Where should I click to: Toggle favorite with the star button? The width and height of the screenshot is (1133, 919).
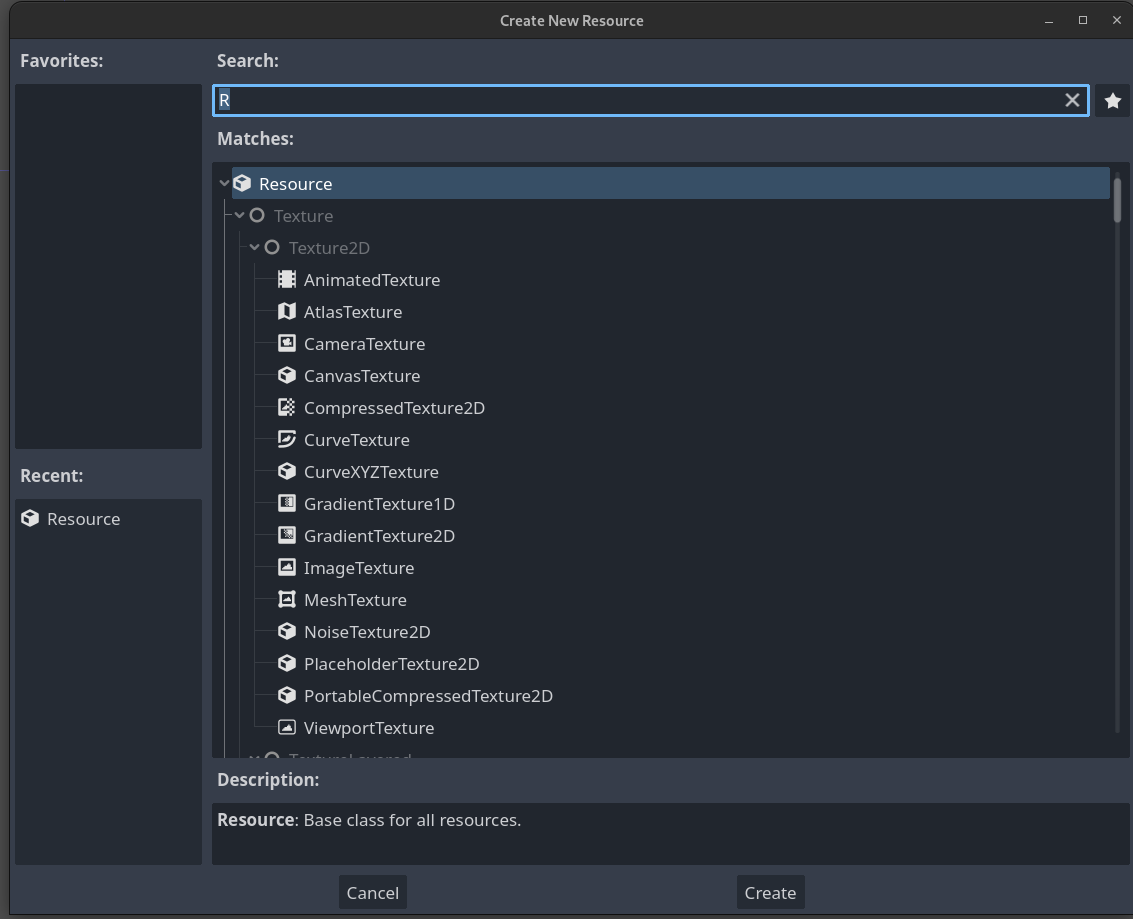coord(1112,101)
